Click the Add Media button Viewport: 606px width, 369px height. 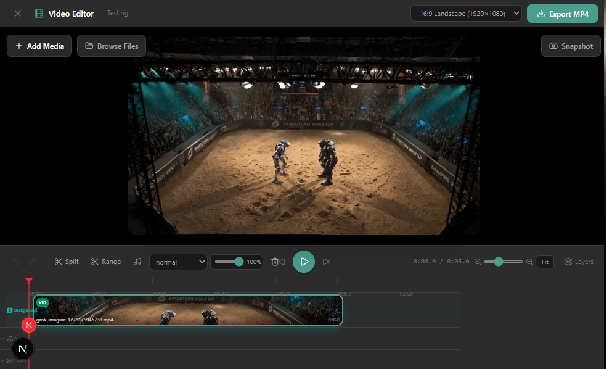[39, 46]
